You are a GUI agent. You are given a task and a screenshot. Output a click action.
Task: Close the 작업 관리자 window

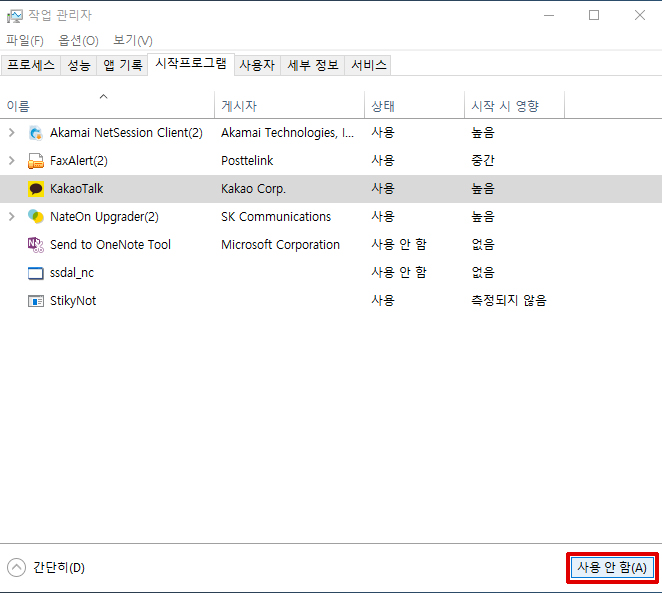(640, 16)
